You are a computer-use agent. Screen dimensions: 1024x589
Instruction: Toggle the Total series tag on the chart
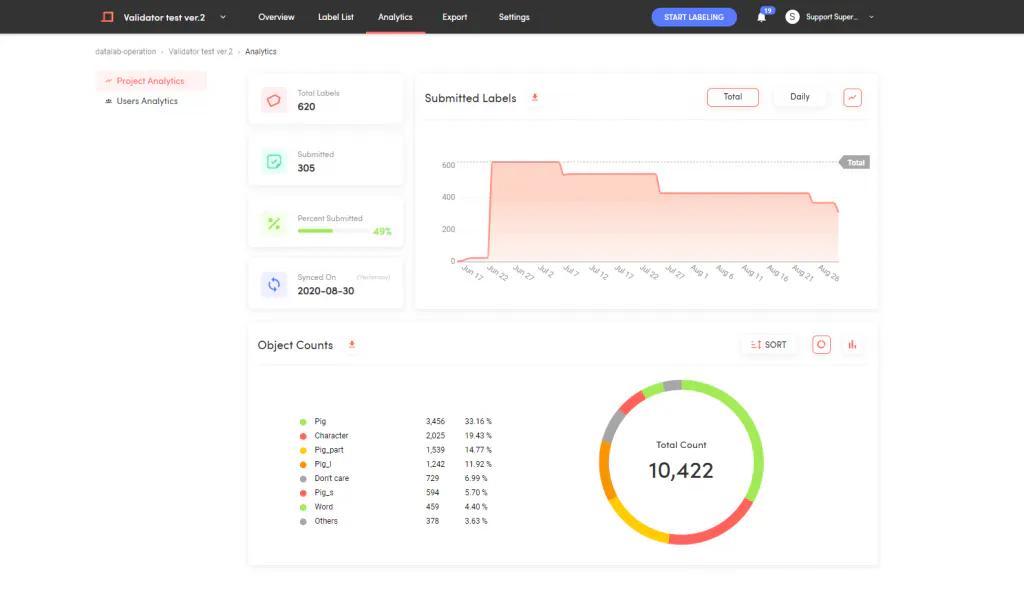tap(854, 162)
